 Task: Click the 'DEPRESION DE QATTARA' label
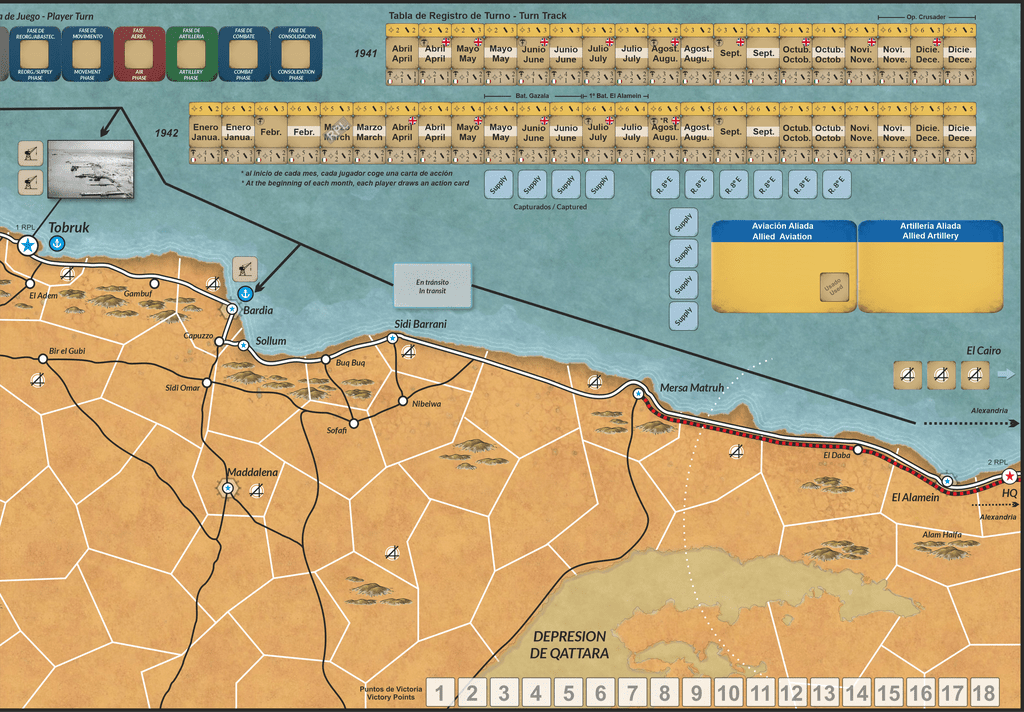570,645
